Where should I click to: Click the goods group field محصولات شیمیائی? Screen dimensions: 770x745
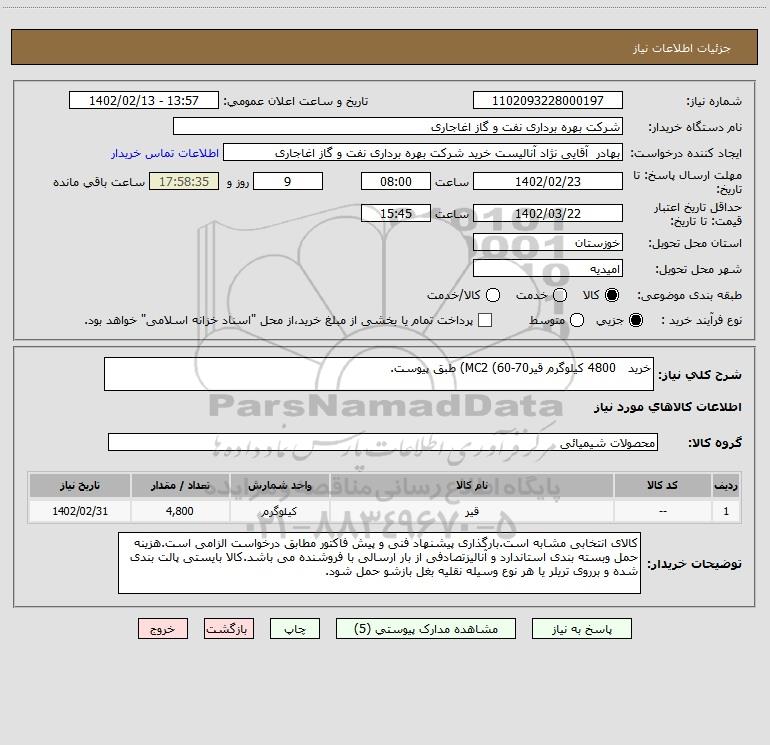click(x=383, y=442)
